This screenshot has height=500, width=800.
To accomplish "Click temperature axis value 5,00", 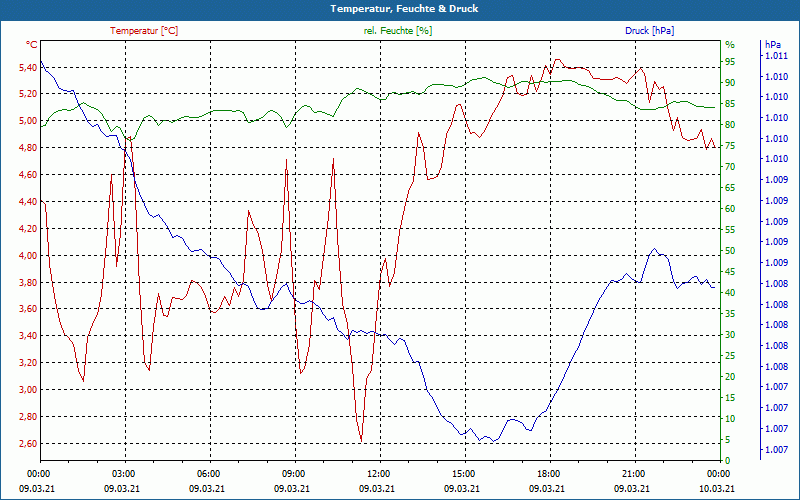I will [x=28, y=121].
